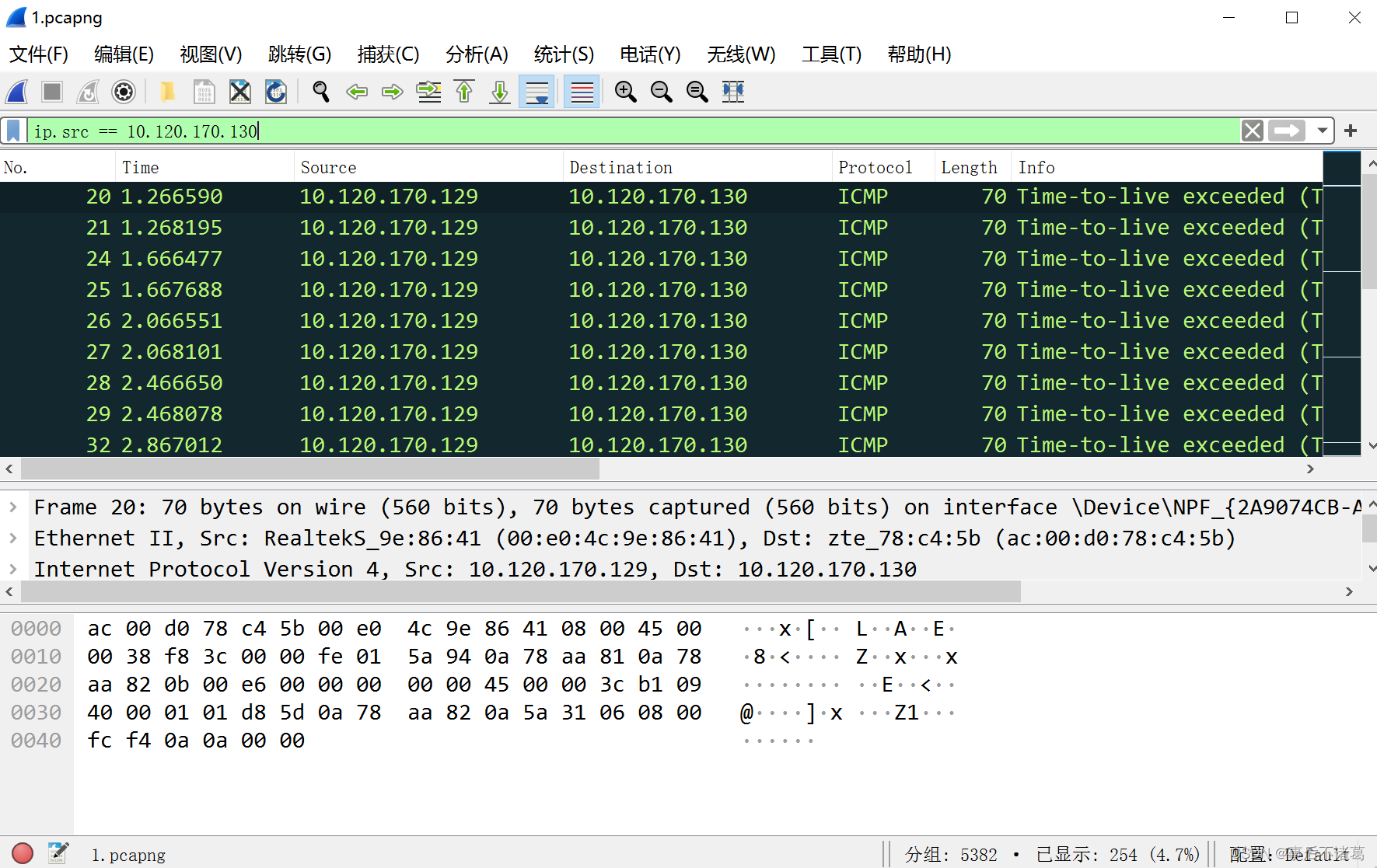
Task: Select packet 26 at time 2.066551
Action: [x=661, y=321]
